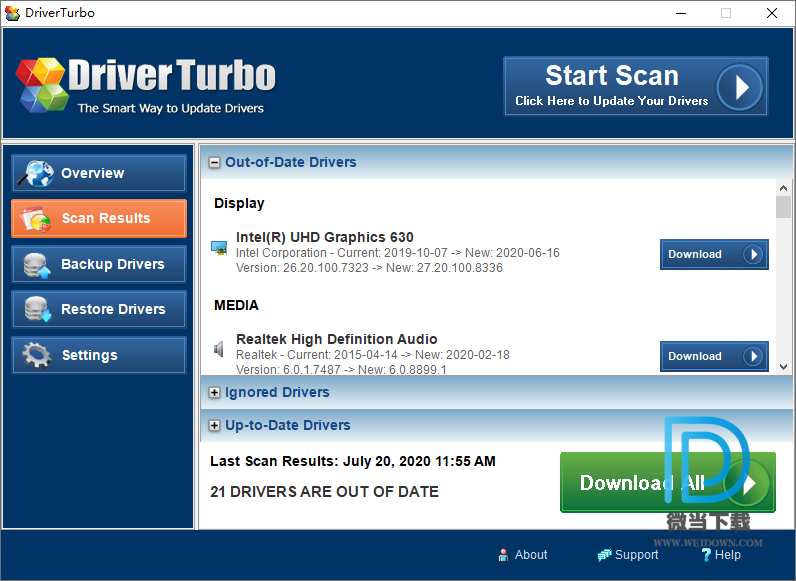Image resolution: width=796 pixels, height=581 pixels.
Task: Click the driver list scroll up arrow
Action: (x=783, y=188)
